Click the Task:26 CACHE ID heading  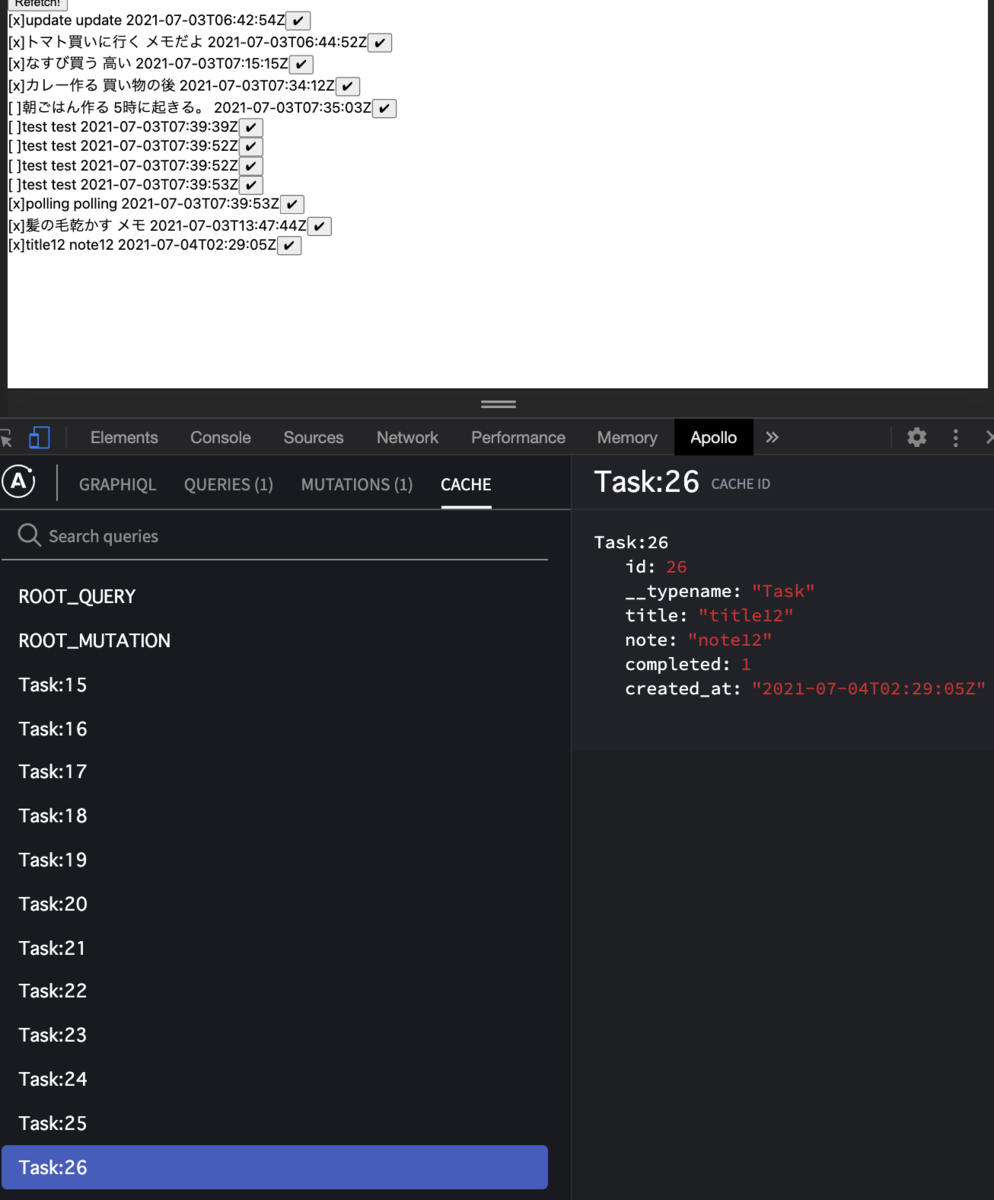(x=682, y=482)
